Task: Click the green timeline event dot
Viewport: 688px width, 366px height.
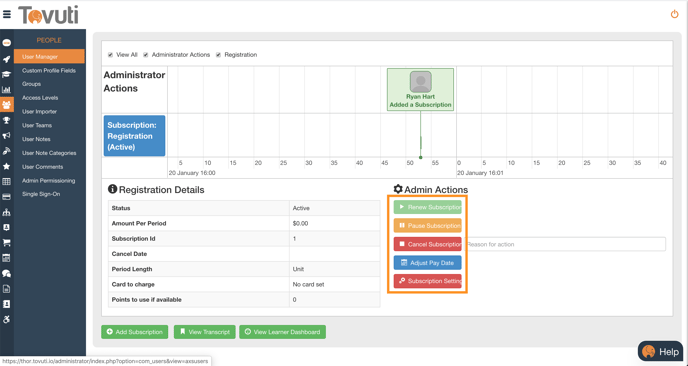Action: point(421,157)
